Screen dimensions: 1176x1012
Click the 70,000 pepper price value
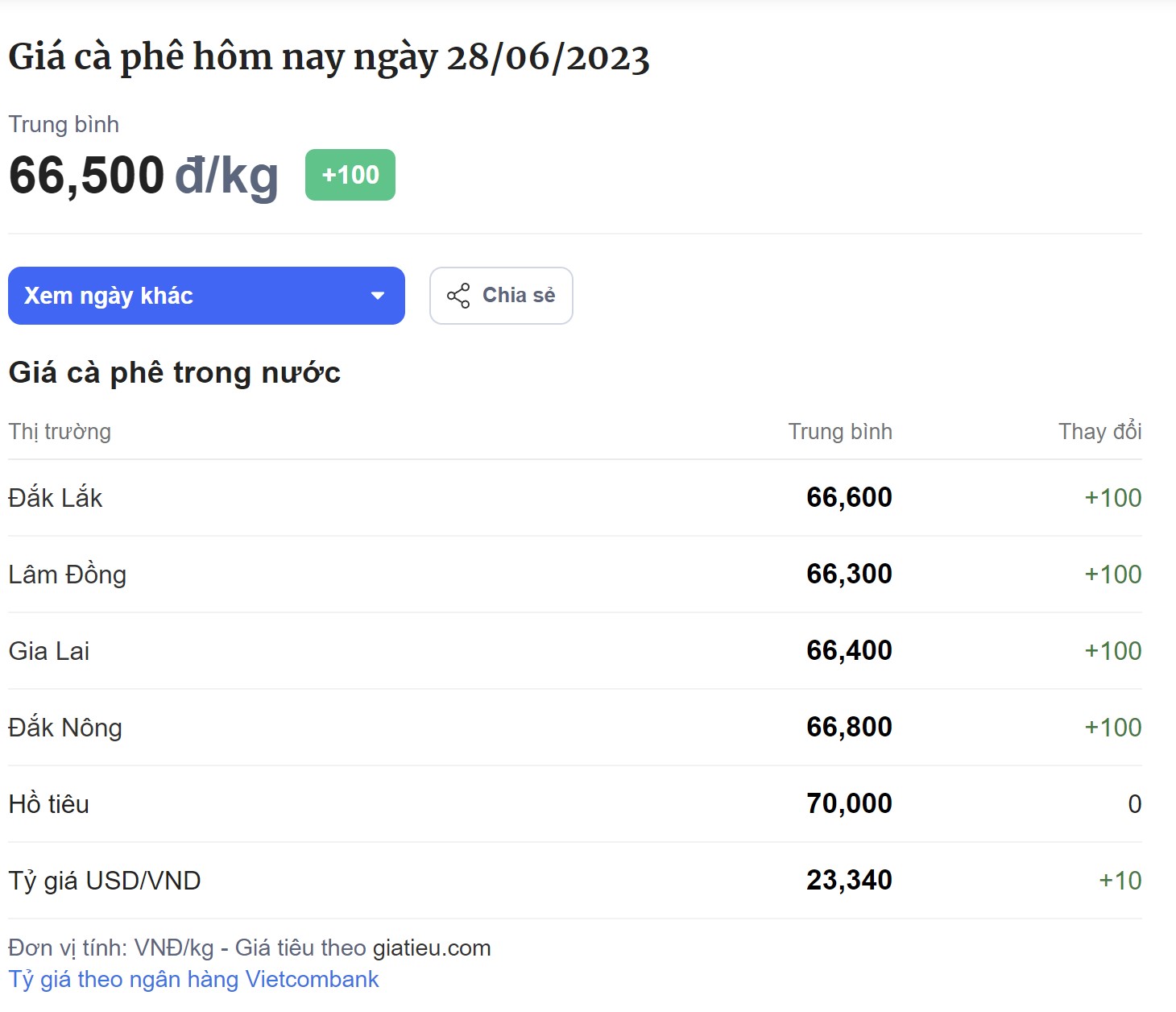click(x=850, y=804)
